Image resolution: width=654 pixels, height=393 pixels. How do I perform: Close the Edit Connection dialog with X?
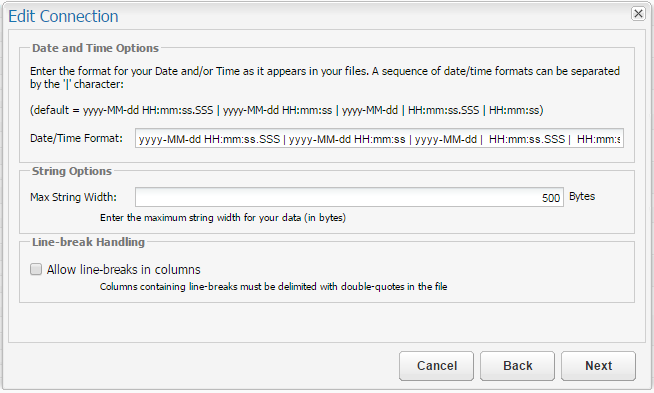[638, 14]
